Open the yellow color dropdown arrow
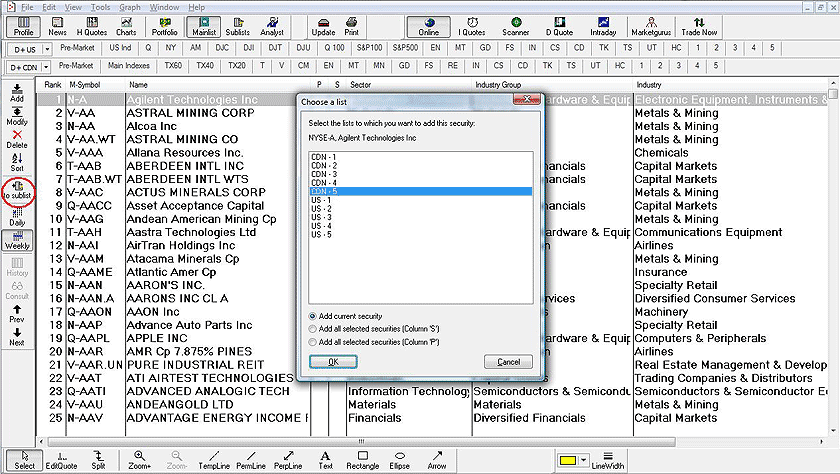This screenshot has width=840, height=474. pyautogui.click(x=583, y=460)
